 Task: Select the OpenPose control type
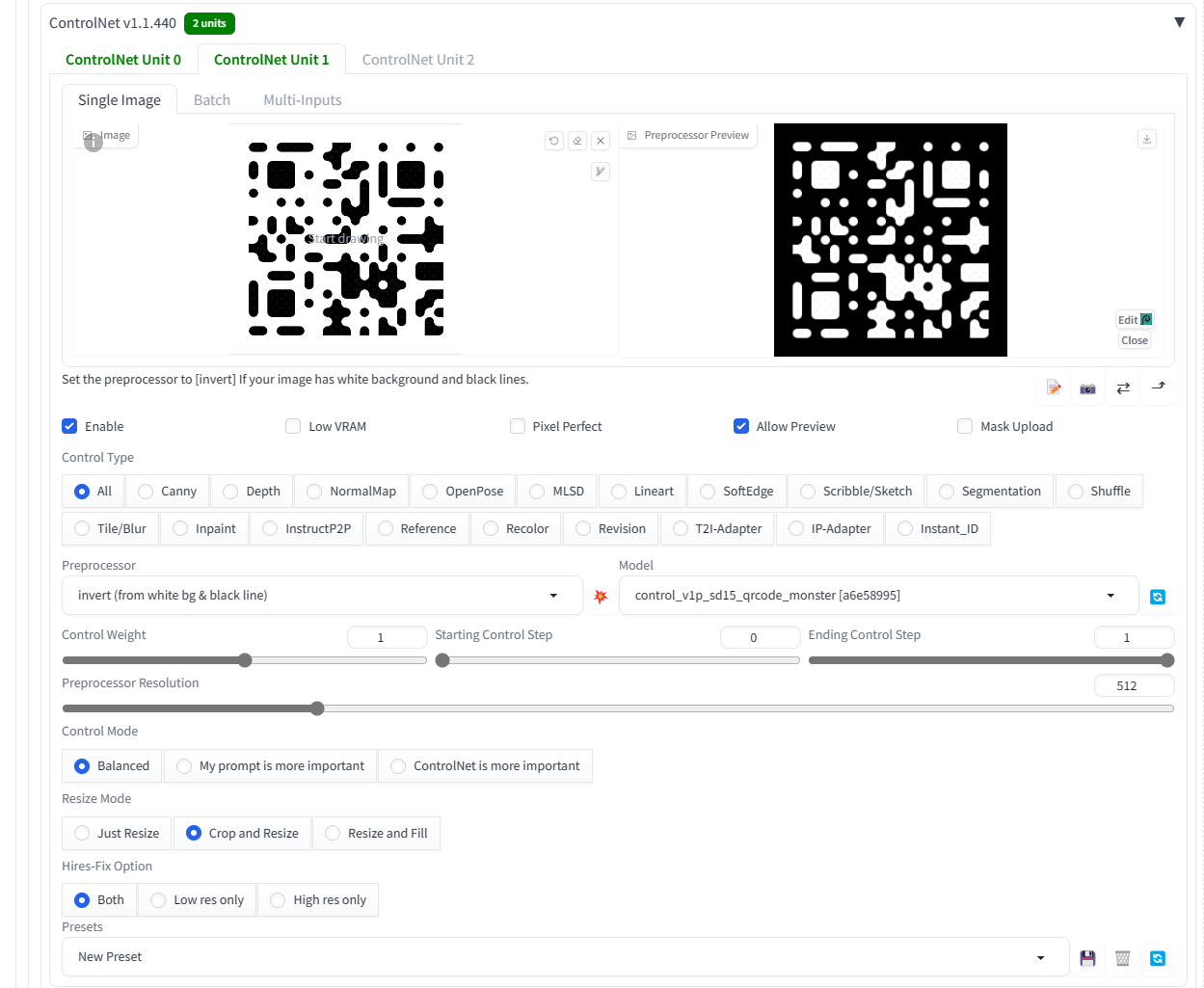pos(463,492)
